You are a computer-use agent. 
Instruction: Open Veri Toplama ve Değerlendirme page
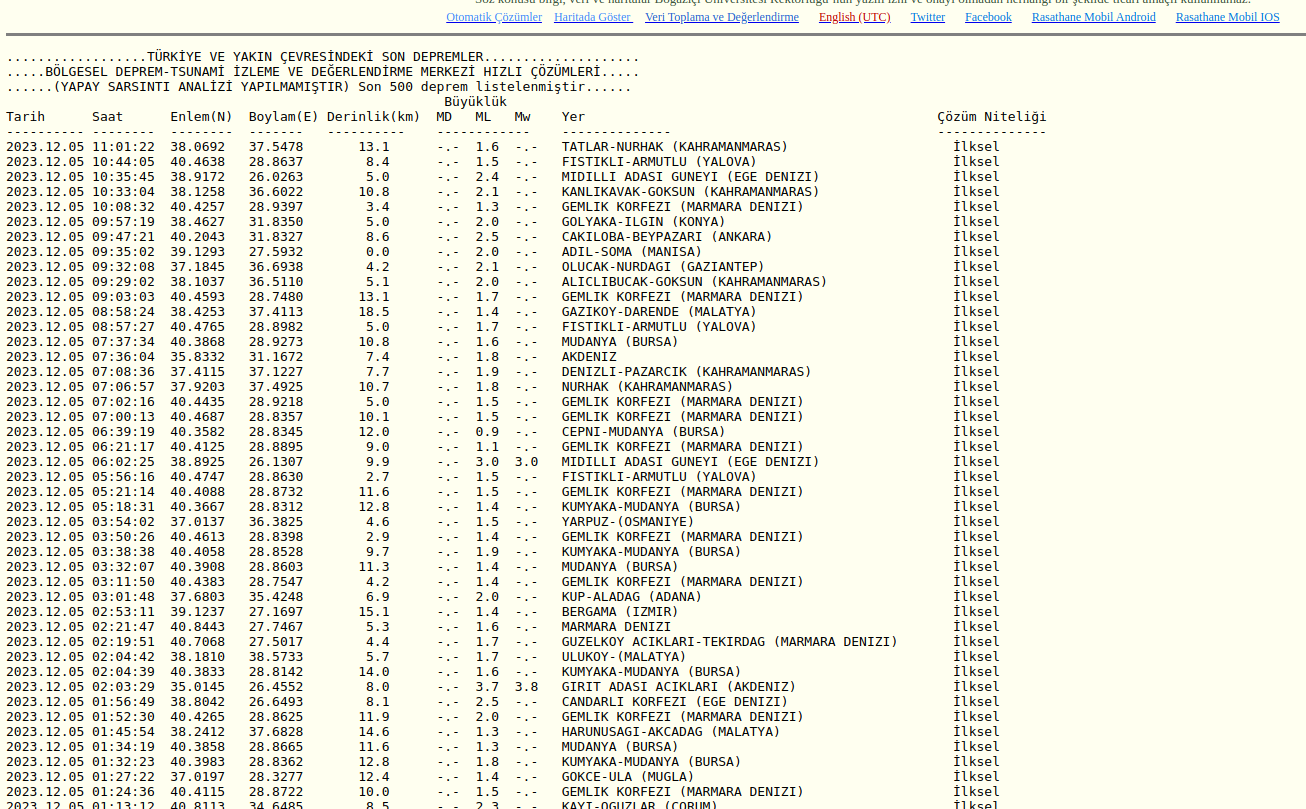pos(721,17)
